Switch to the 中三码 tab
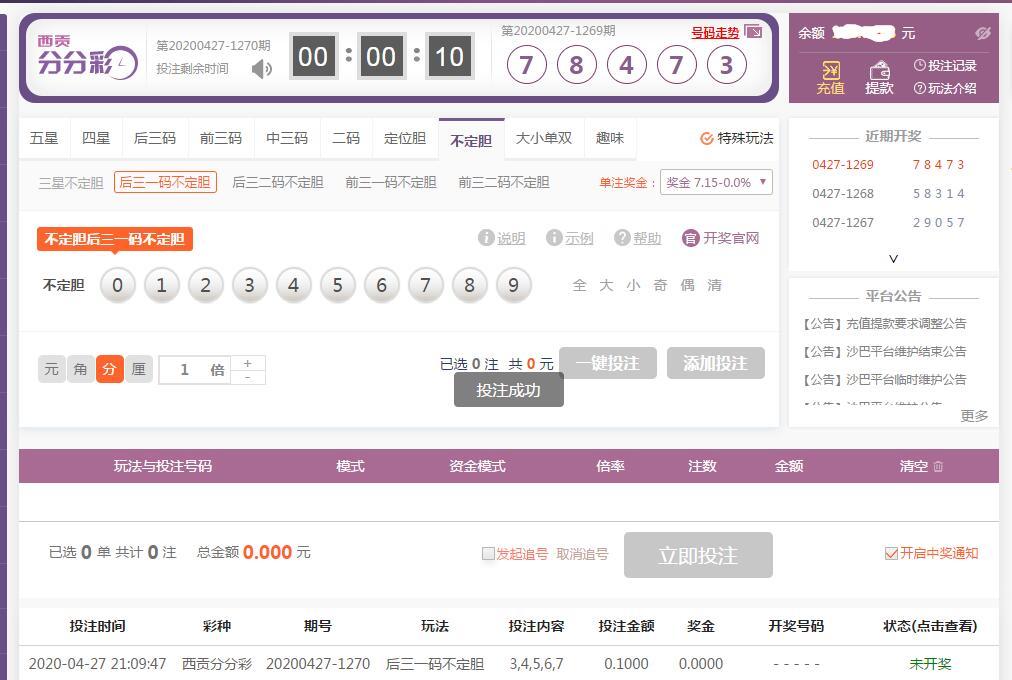1012x680 pixels. [287, 138]
